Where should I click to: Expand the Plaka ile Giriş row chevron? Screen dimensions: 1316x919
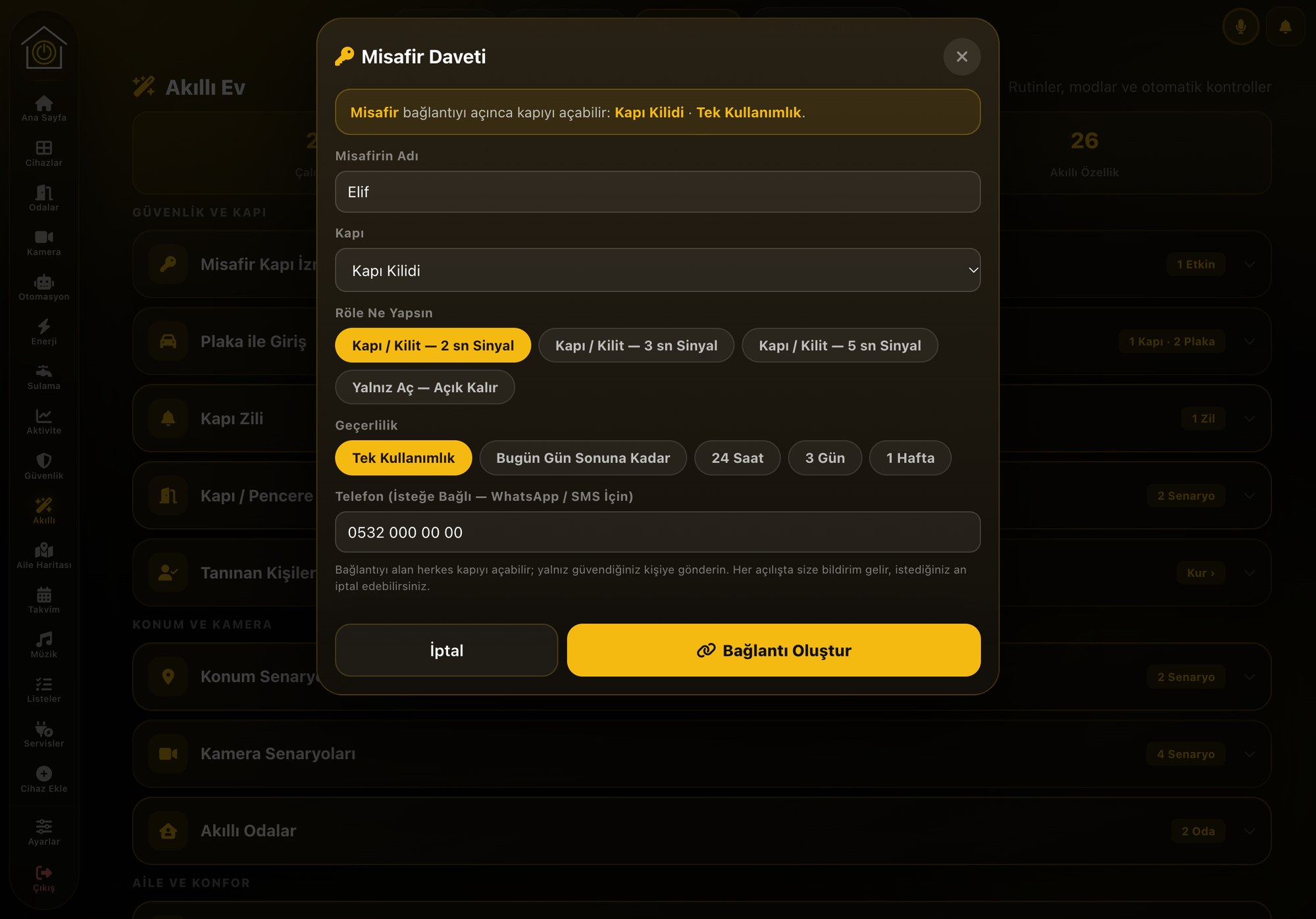1250,341
